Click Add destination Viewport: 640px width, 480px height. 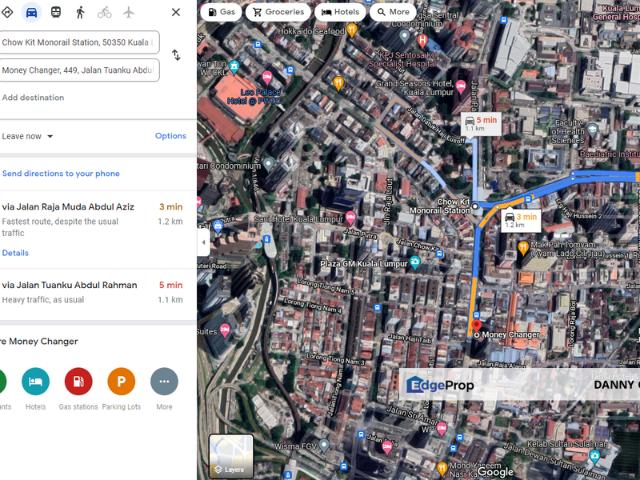33,98
